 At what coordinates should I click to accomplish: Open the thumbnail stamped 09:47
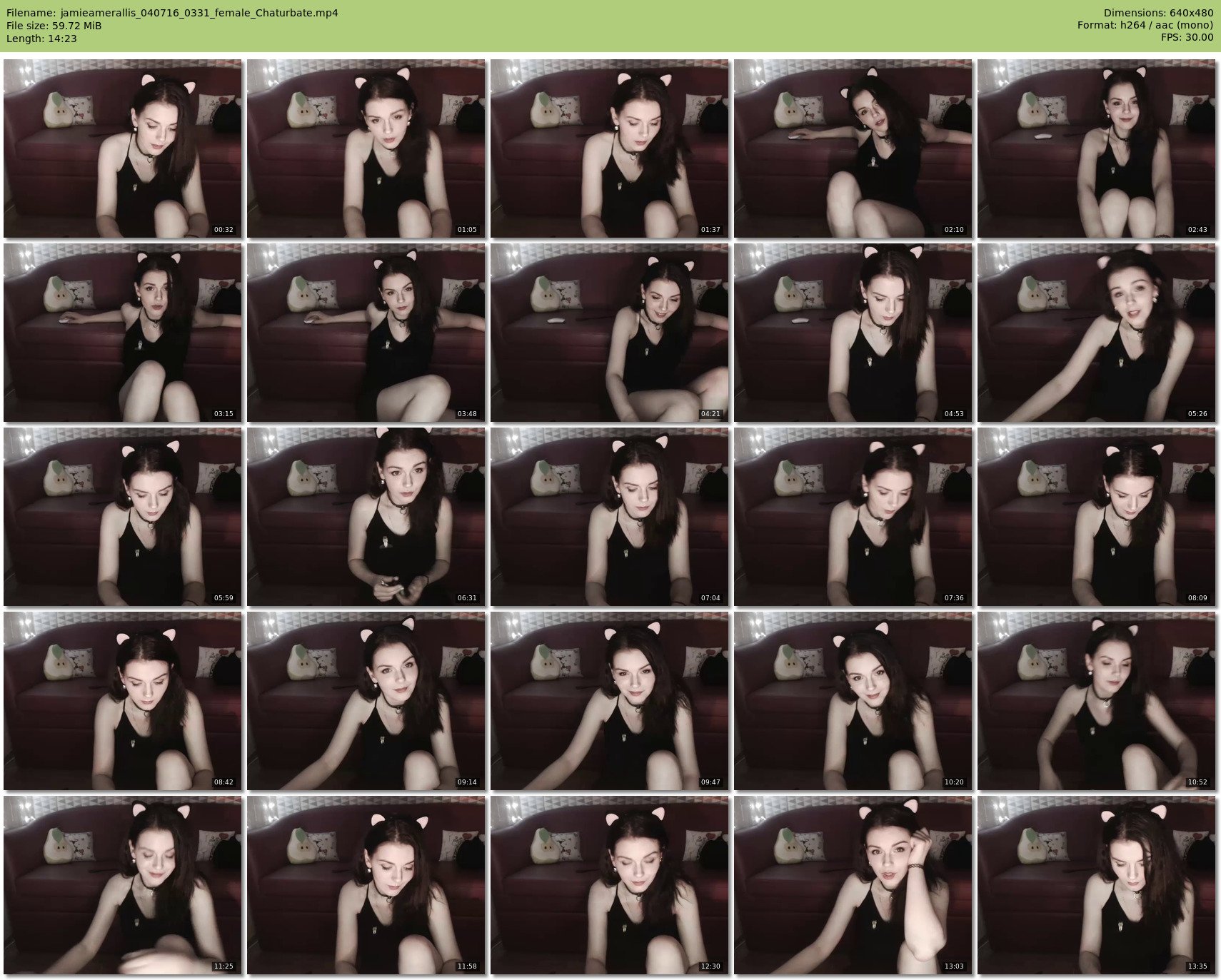[609, 701]
